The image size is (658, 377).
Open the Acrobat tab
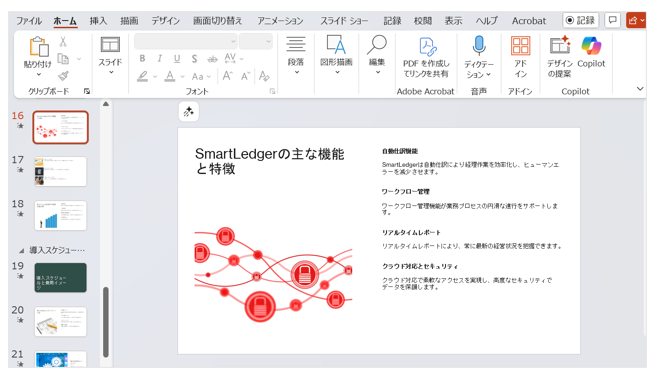(x=529, y=21)
